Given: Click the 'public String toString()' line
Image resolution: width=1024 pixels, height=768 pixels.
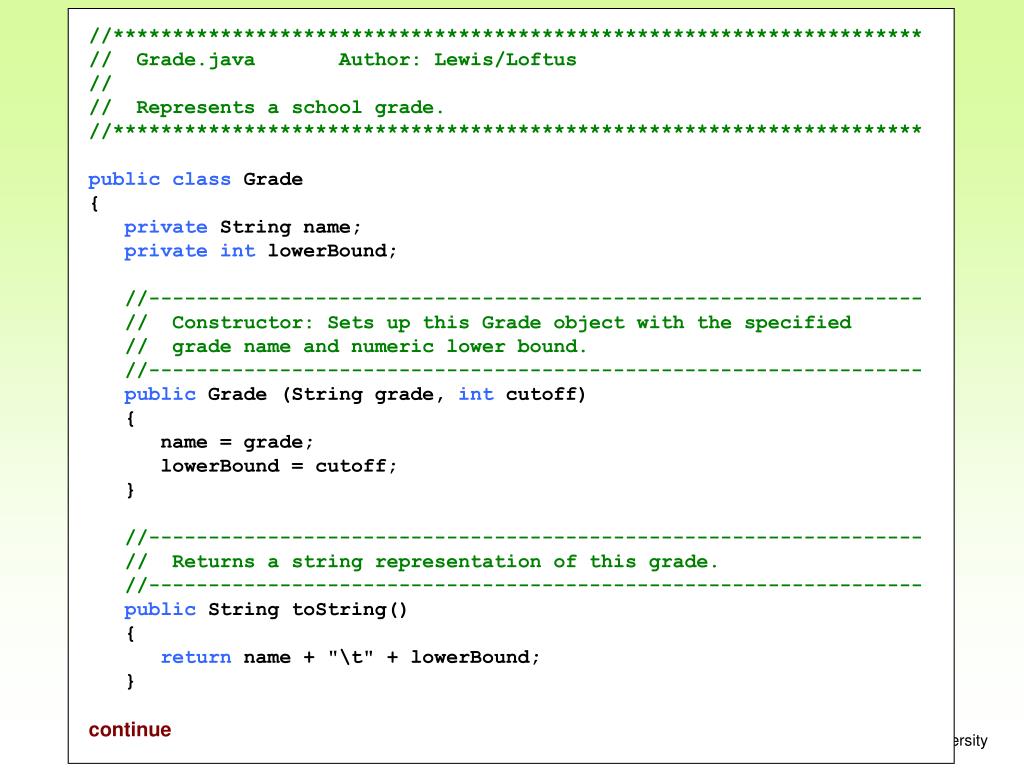Looking at the screenshot, I should point(266,609).
